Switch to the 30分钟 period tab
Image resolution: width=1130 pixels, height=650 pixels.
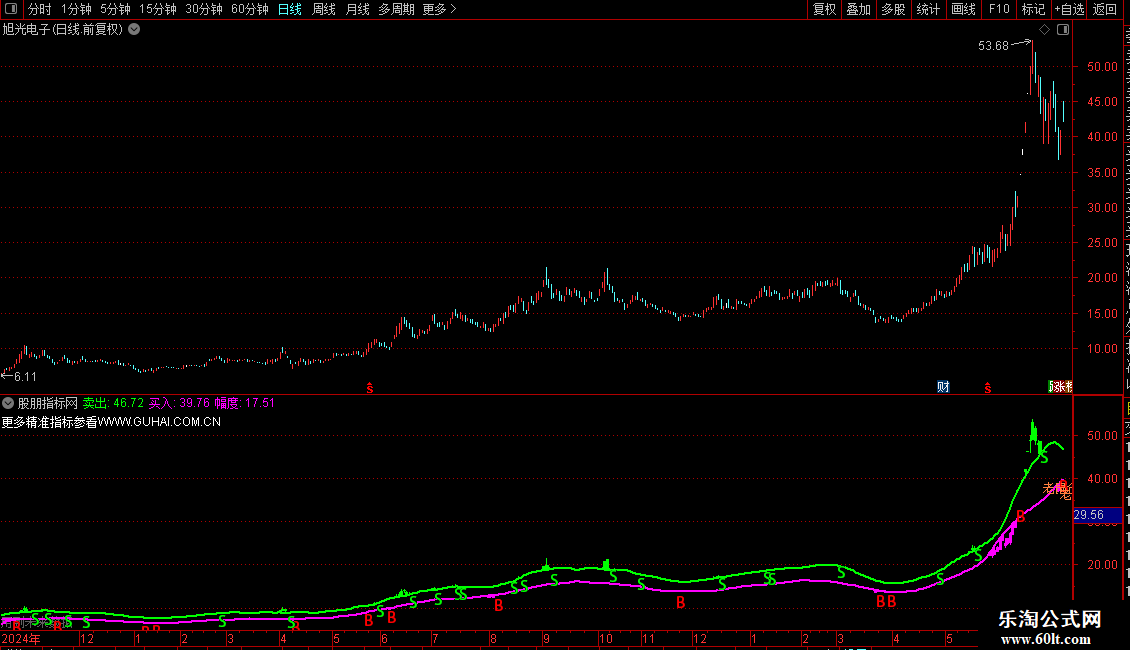coord(204,9)
